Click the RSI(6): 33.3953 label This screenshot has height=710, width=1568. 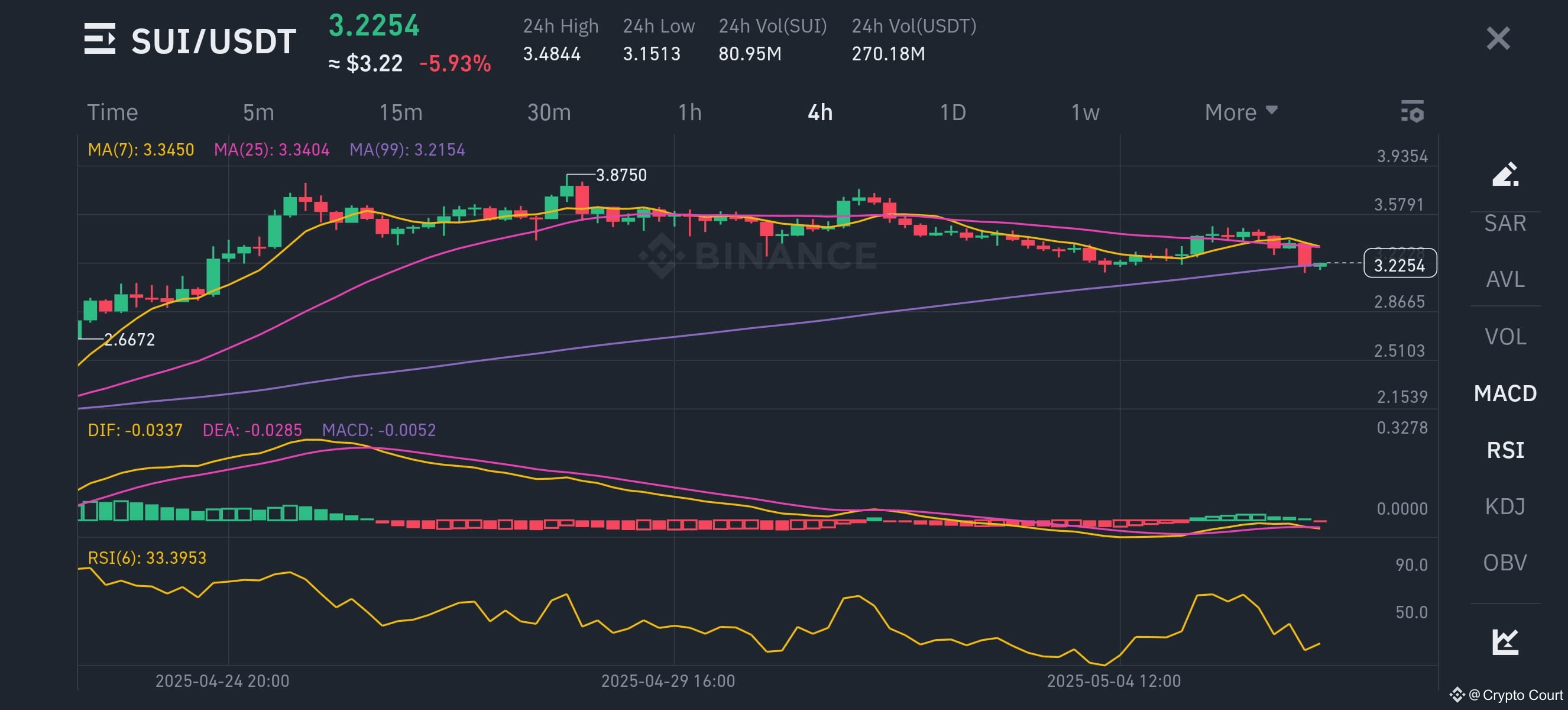(147, 558)
